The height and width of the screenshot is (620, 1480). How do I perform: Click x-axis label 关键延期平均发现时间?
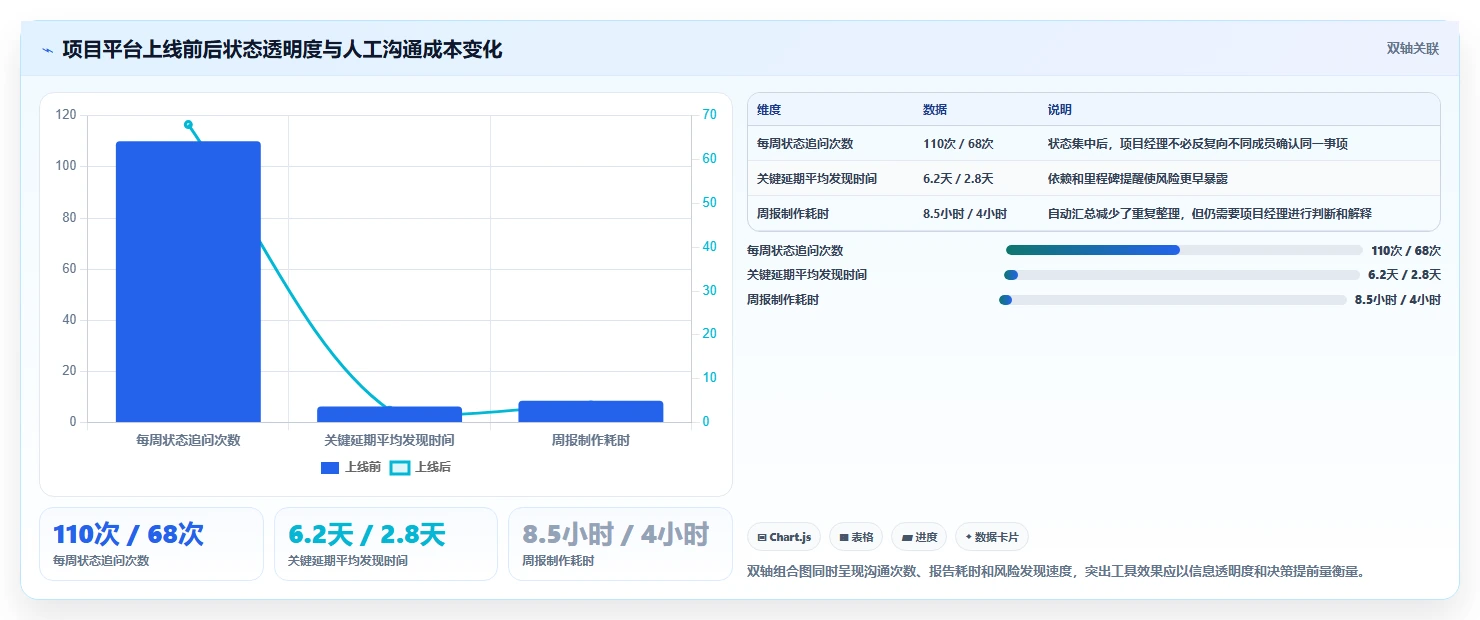click(389, 440)
